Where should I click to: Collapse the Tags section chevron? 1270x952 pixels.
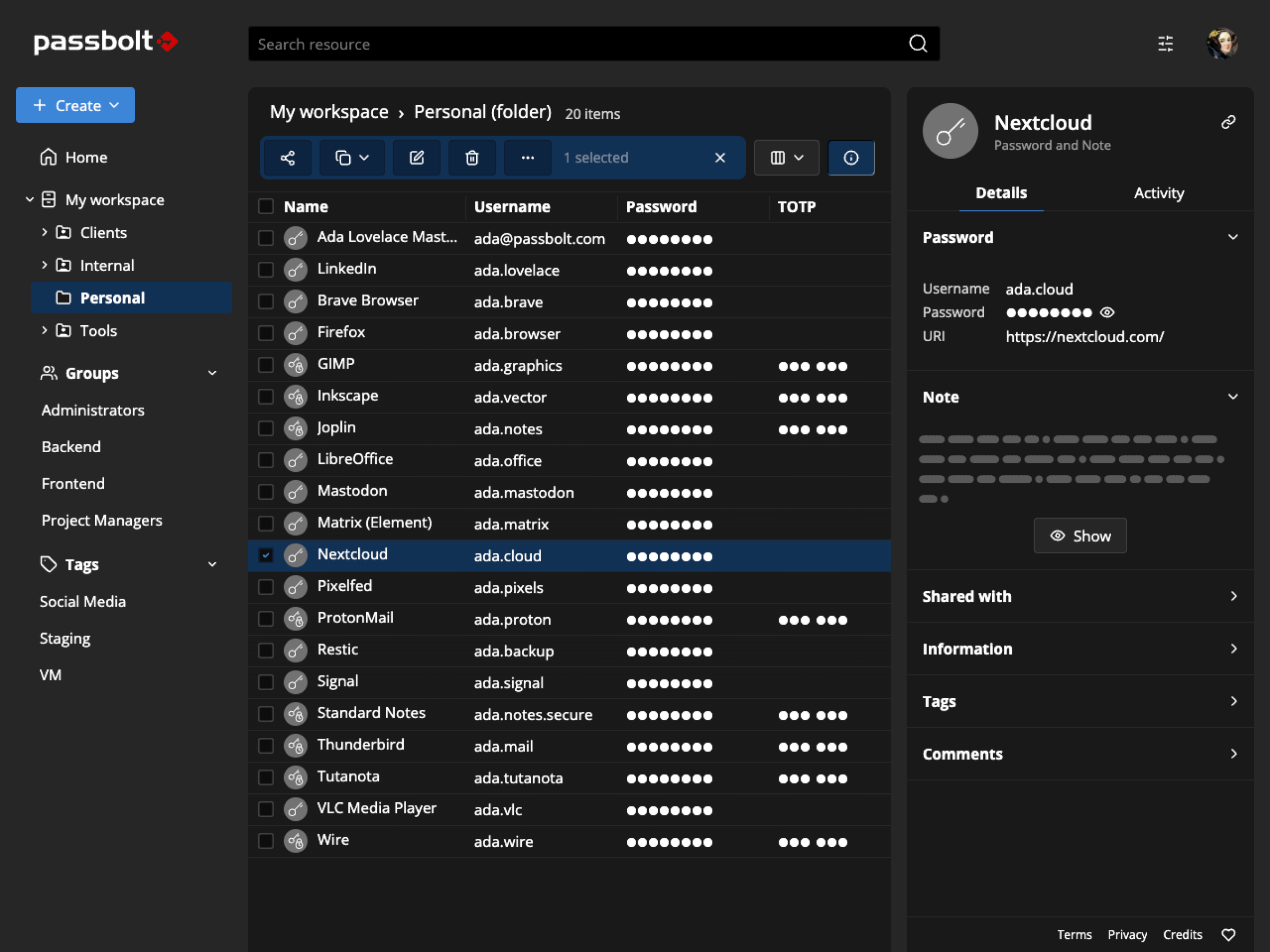212,564
